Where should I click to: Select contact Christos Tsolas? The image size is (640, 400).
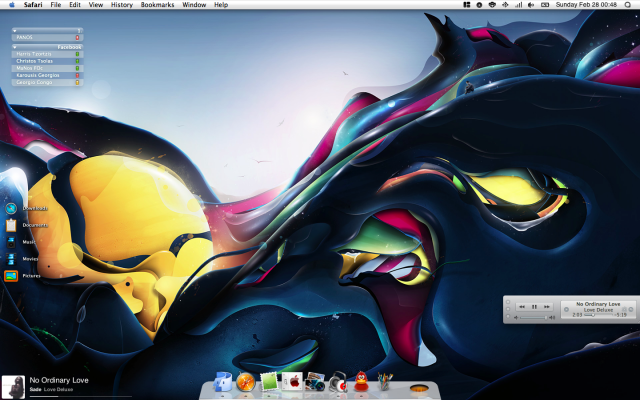47,61
